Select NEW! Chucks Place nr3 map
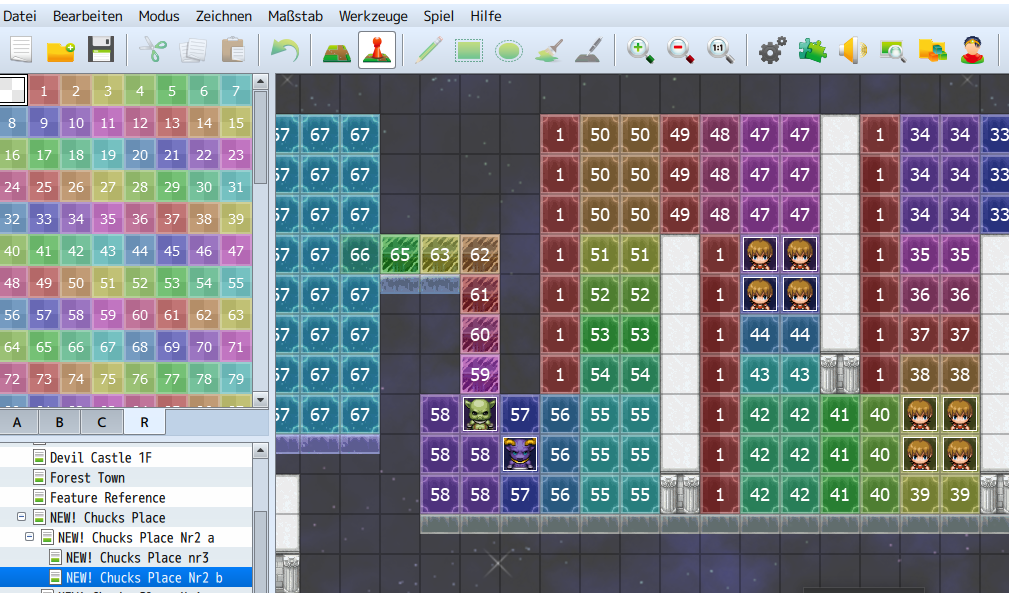 (137, 558)
